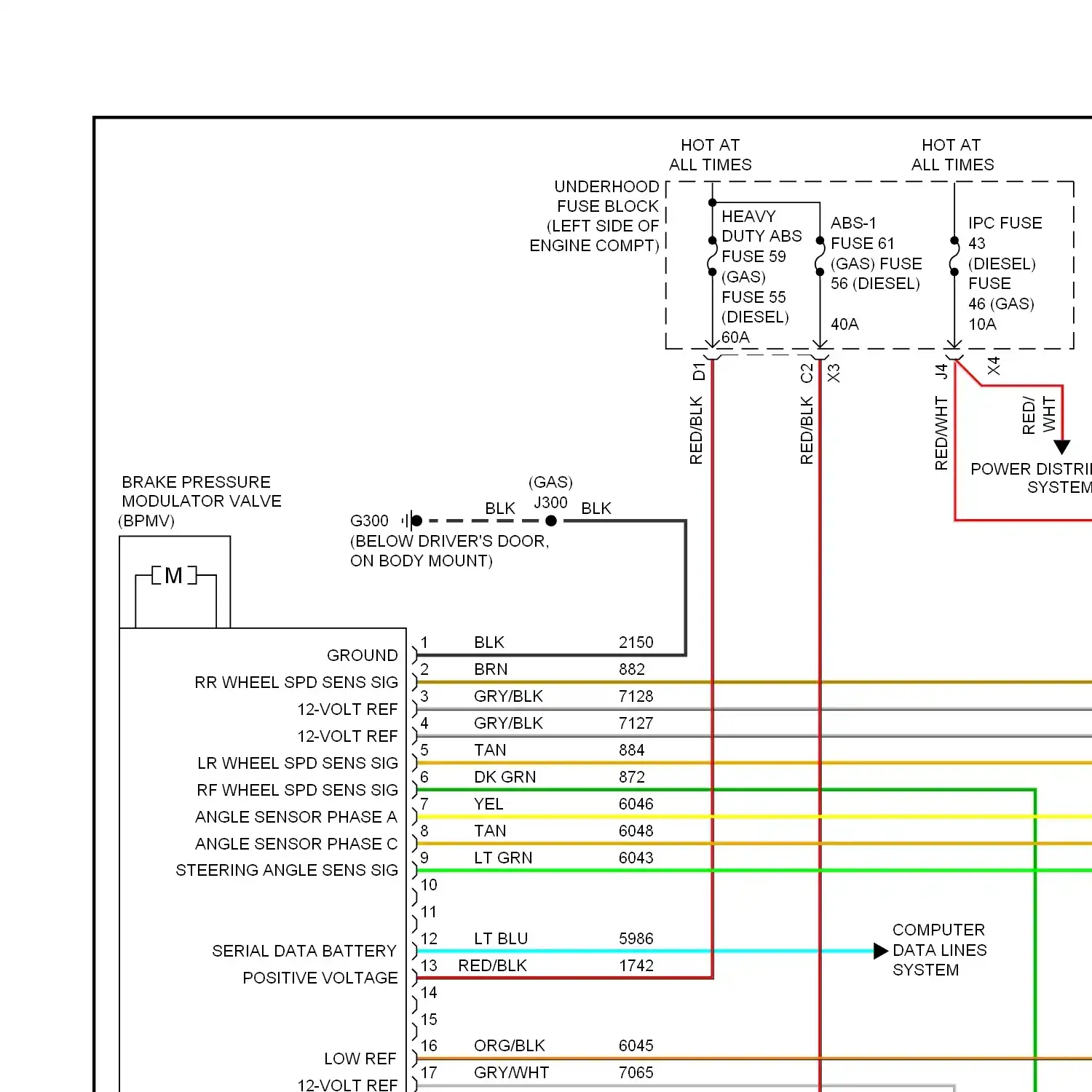The width and height of the screenshot is (1092, 1092).
Task: Click the DK GRN wire color label
Action: click(505, 777)
